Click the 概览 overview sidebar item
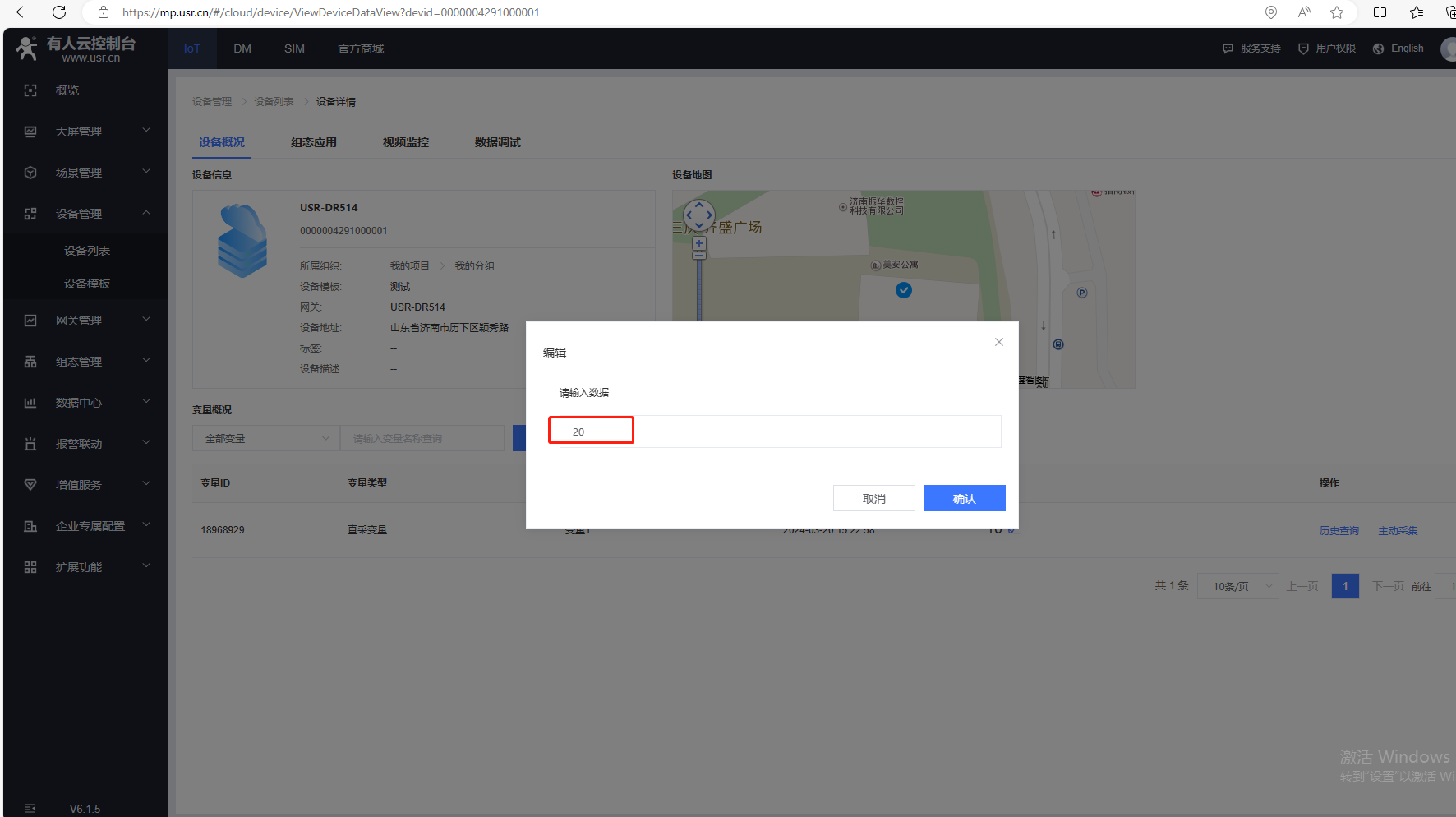1456x817 pixels. (x=67, y=90)
